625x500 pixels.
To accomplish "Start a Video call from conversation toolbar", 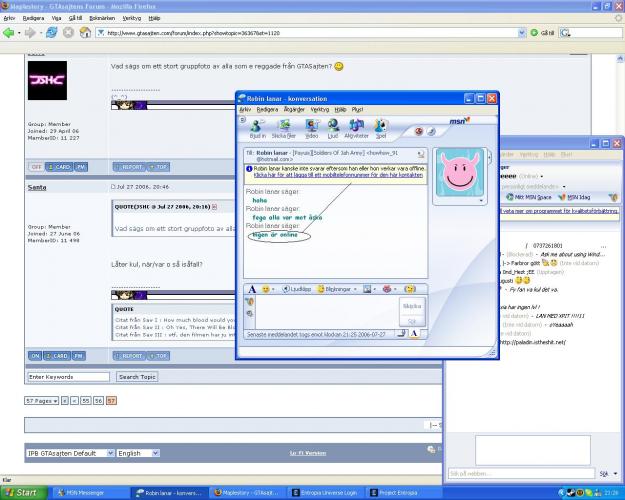I will pos(311,127).
